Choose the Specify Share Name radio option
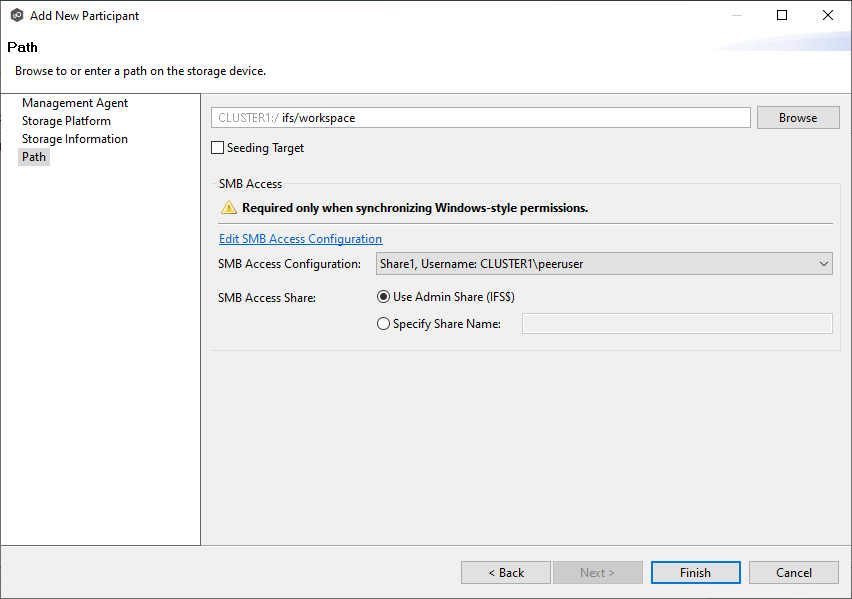Image resolution: width=852 pixels, height=599 pixels. point(383,324)
